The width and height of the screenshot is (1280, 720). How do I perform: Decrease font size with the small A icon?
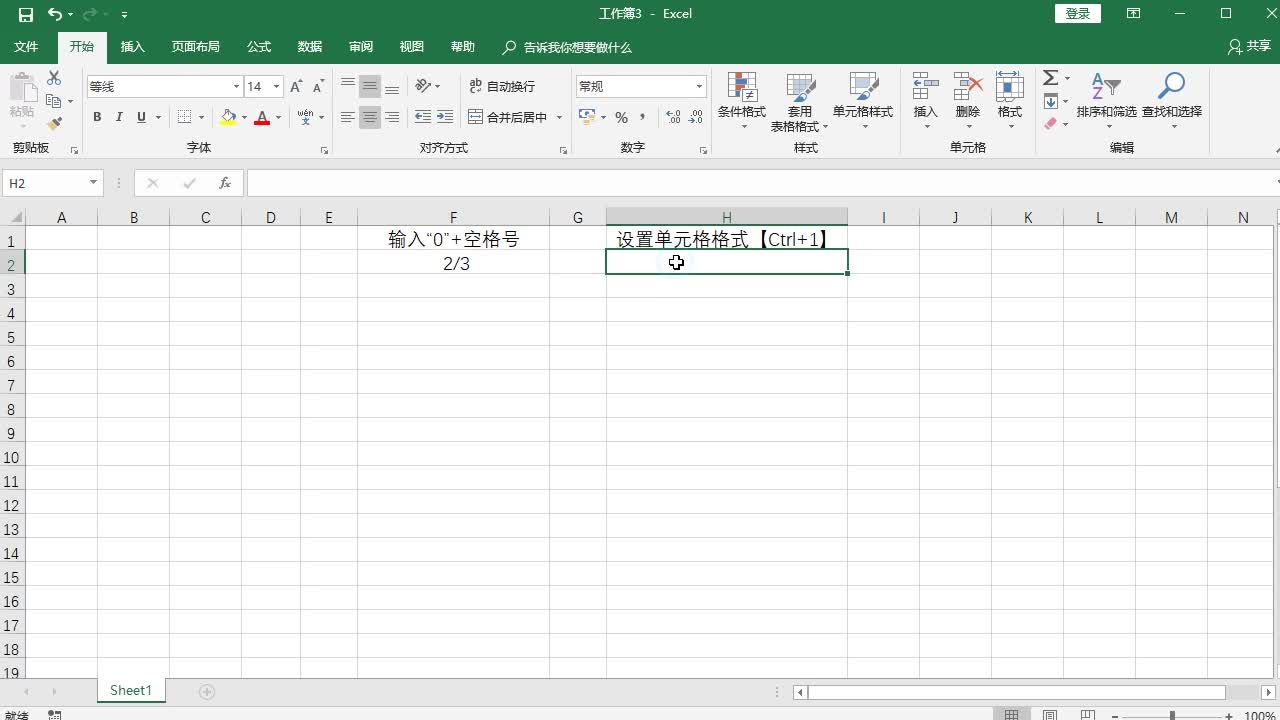(318, 87)
